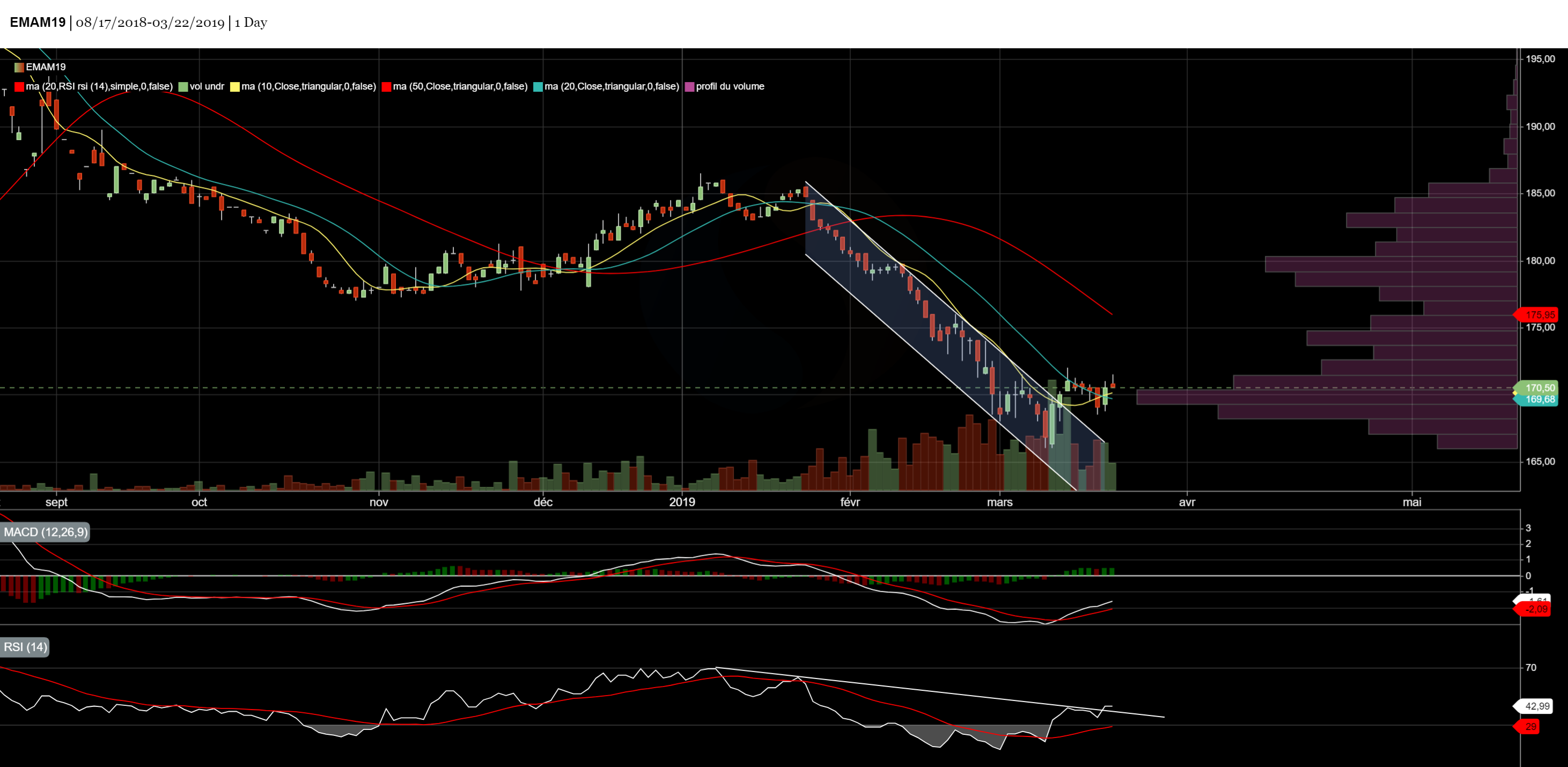Click the 0 level on MACD axis

1528,576
